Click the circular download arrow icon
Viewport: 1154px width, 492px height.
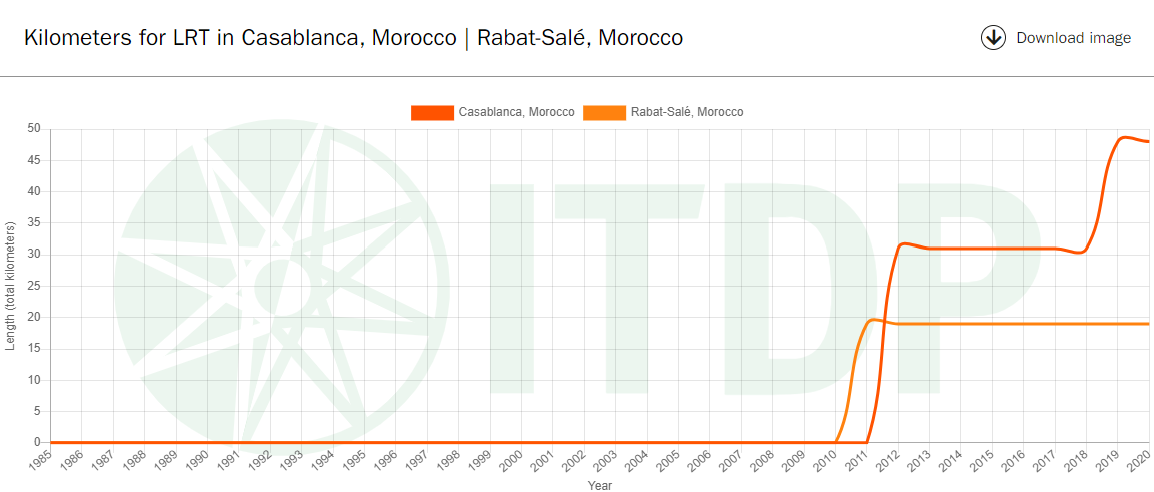pos(993,38)
